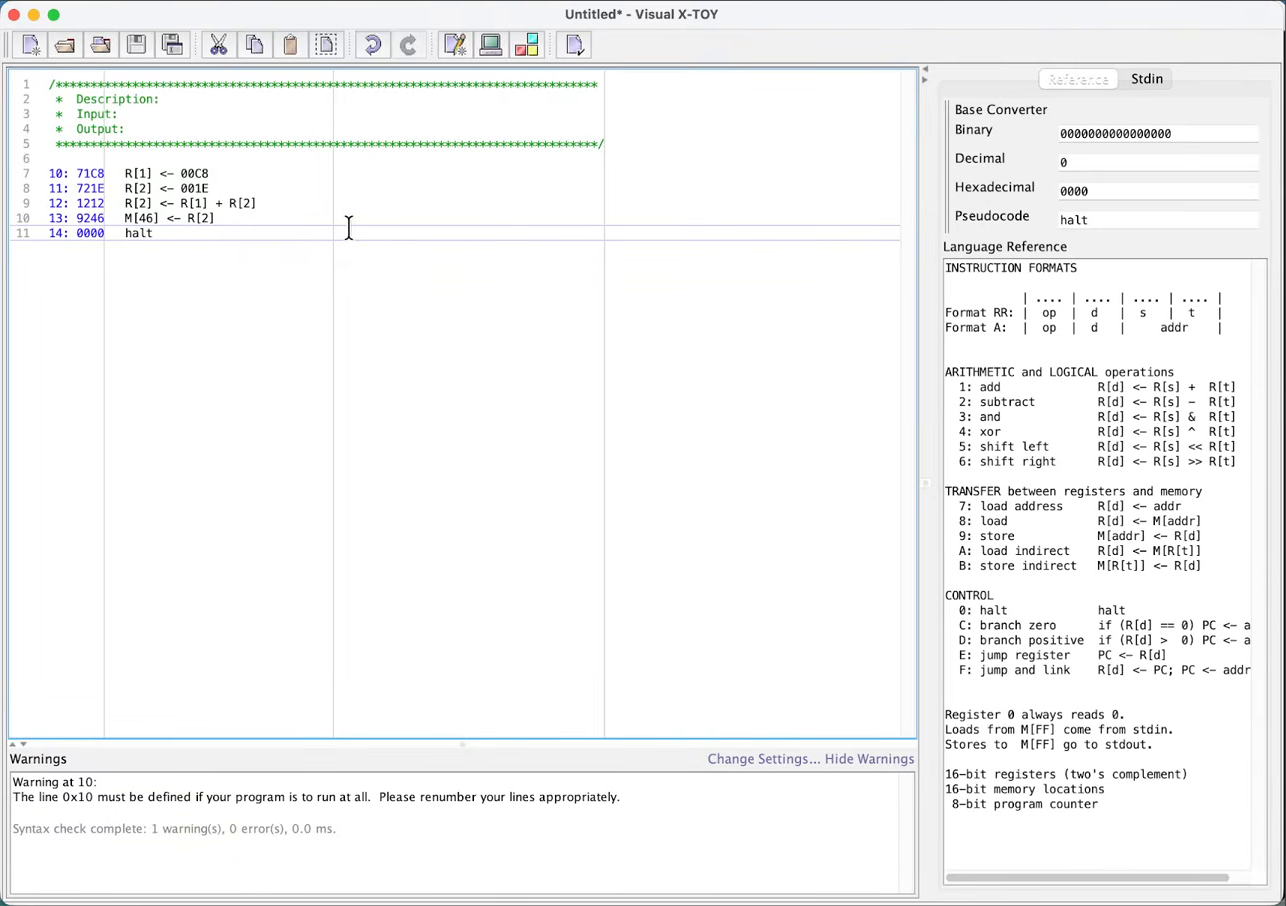Click the Save As double-floppy icon
The image size is (1286, 906).
pyautogui.click(x=173, y=45)
